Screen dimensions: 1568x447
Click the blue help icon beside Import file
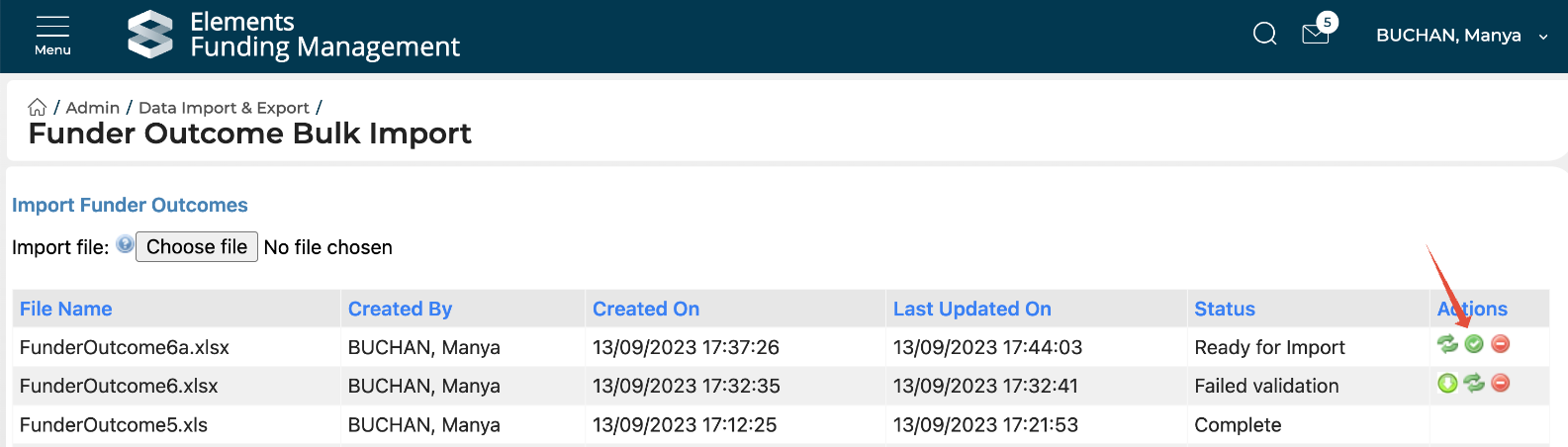(x=125, y=244)
